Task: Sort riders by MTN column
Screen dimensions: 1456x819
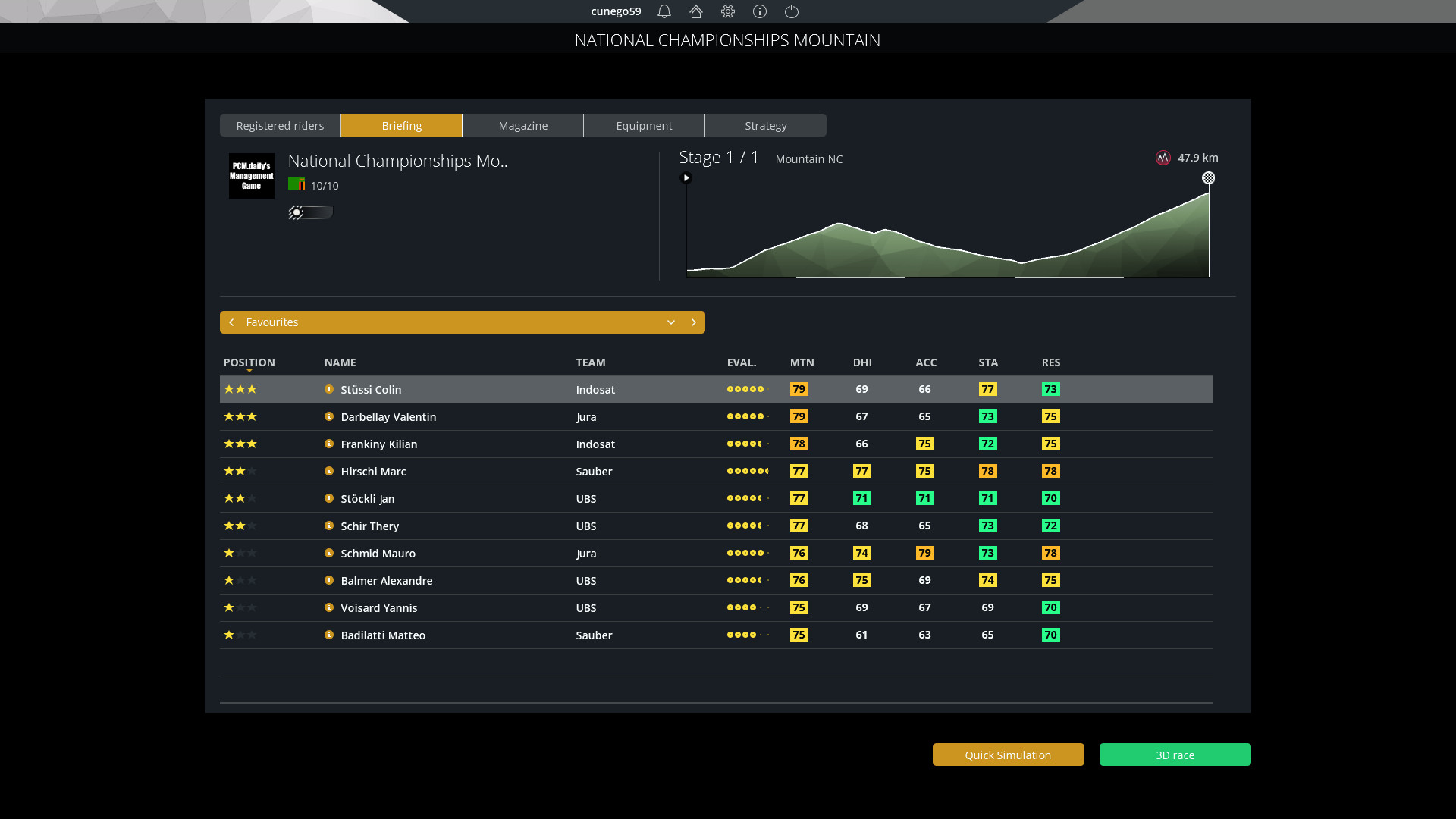Action: point(802,362)
